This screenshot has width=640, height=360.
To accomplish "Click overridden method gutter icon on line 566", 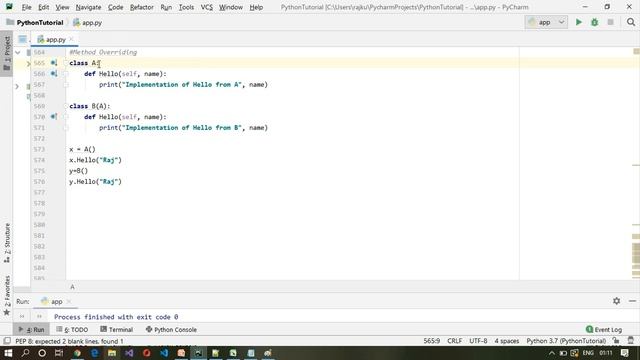I will click(x=54, y=74).
